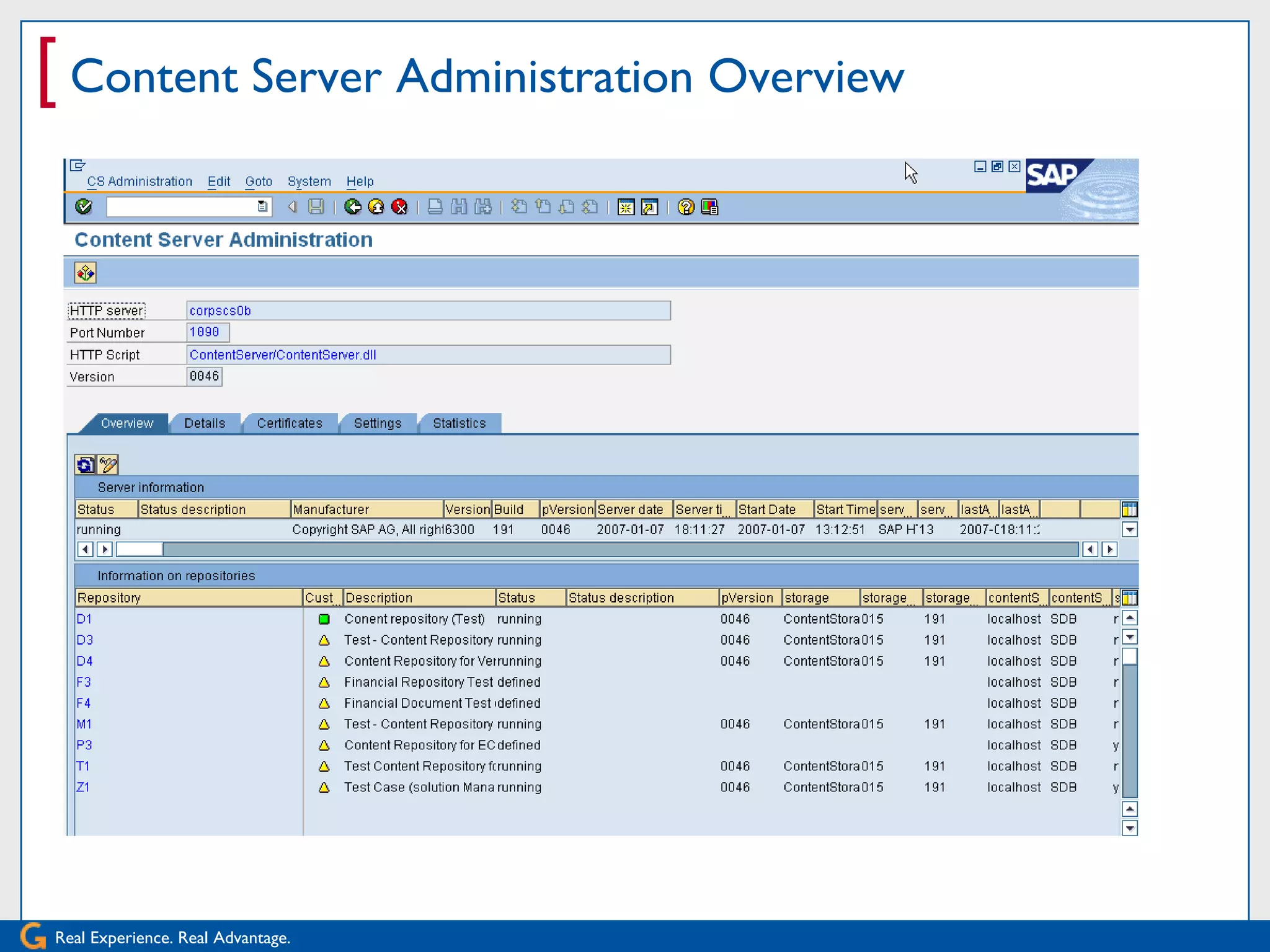Click the colored diamond icon below the title
This screenshot has width=1270, height=952.
[x=86, y=273]
